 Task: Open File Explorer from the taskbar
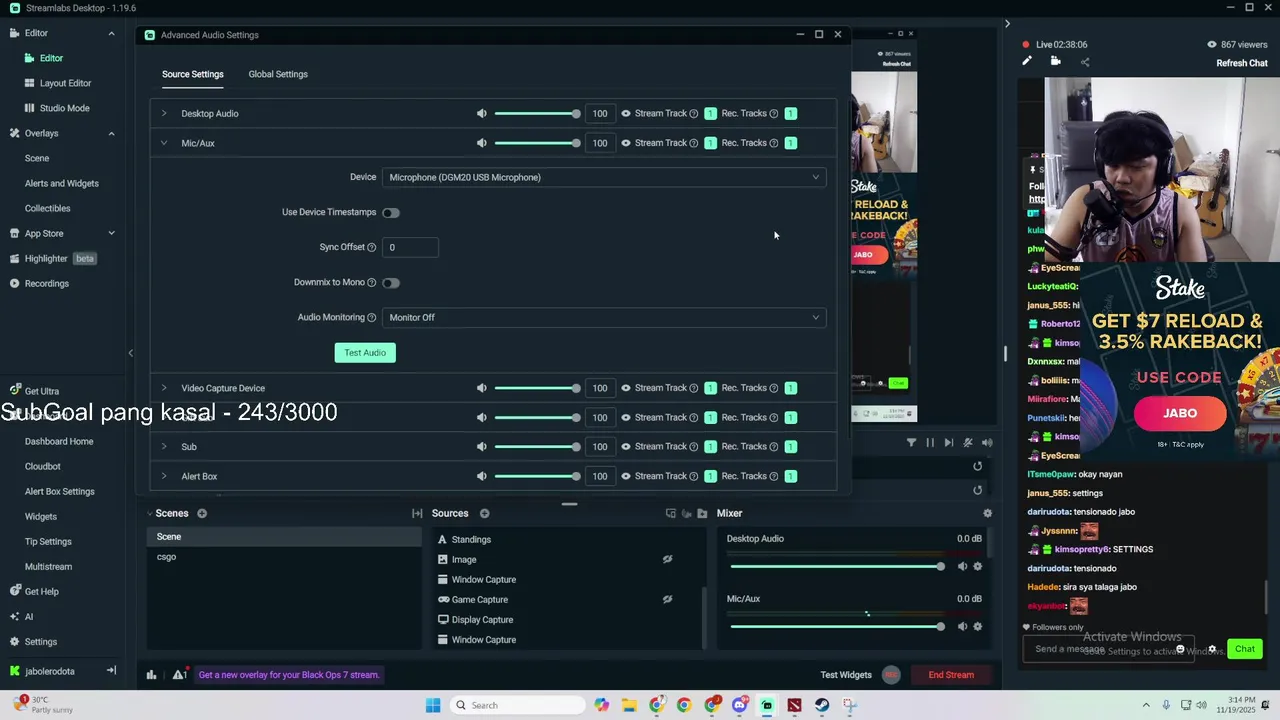629,705
